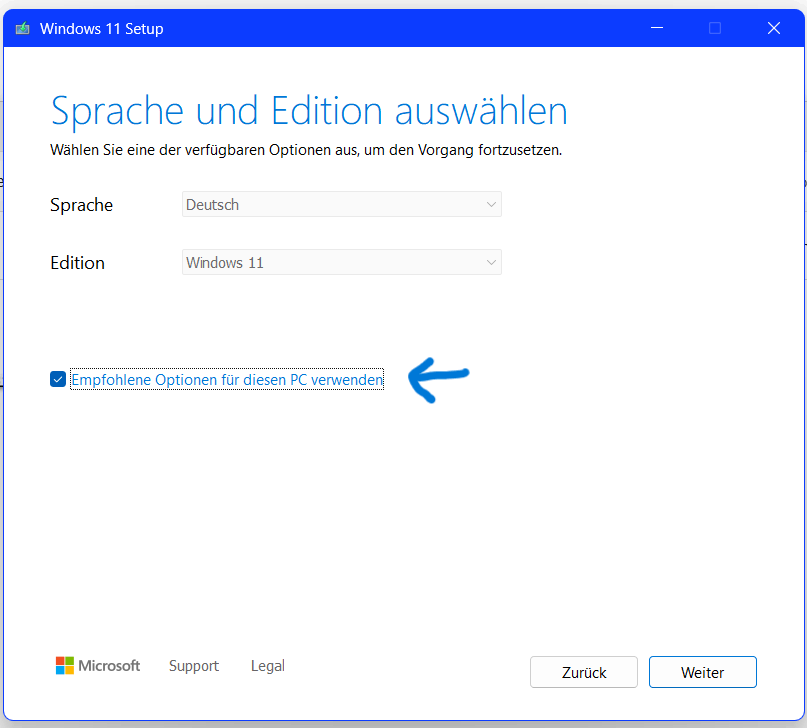Minimize the Windows 11 Setup window
This screenshot has height=728, width=807.
[x=657, y=28]
